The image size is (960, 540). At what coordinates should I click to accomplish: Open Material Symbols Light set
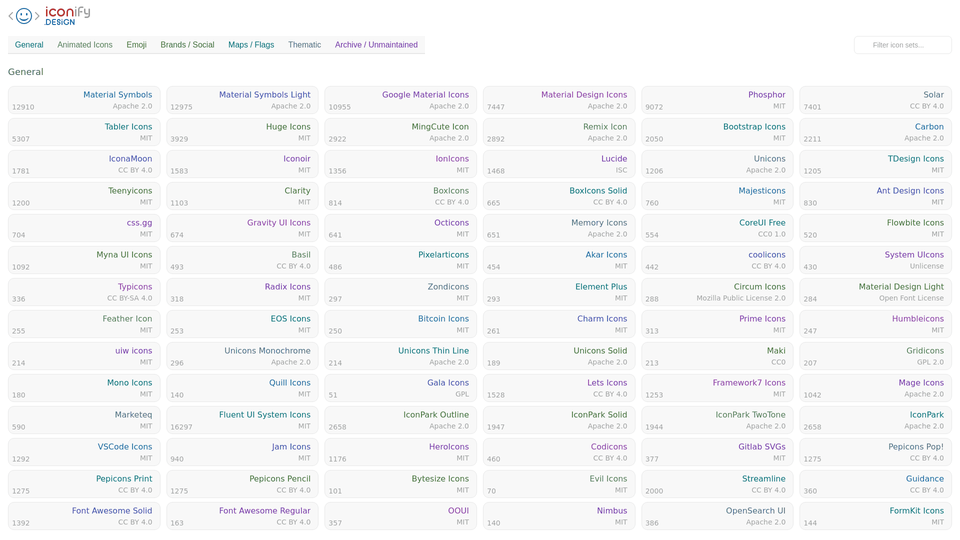pos(242,100)
